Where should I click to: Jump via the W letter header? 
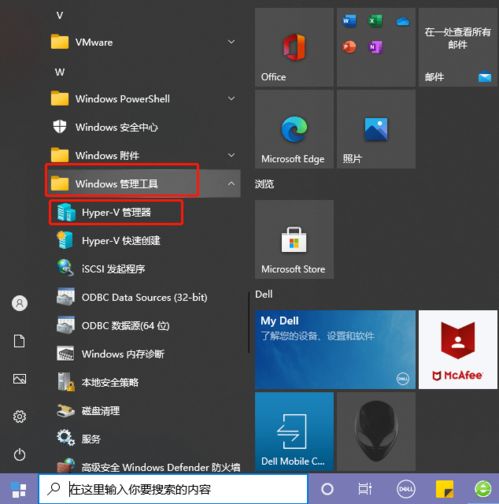pyautogui.click(x=60, y=72)
